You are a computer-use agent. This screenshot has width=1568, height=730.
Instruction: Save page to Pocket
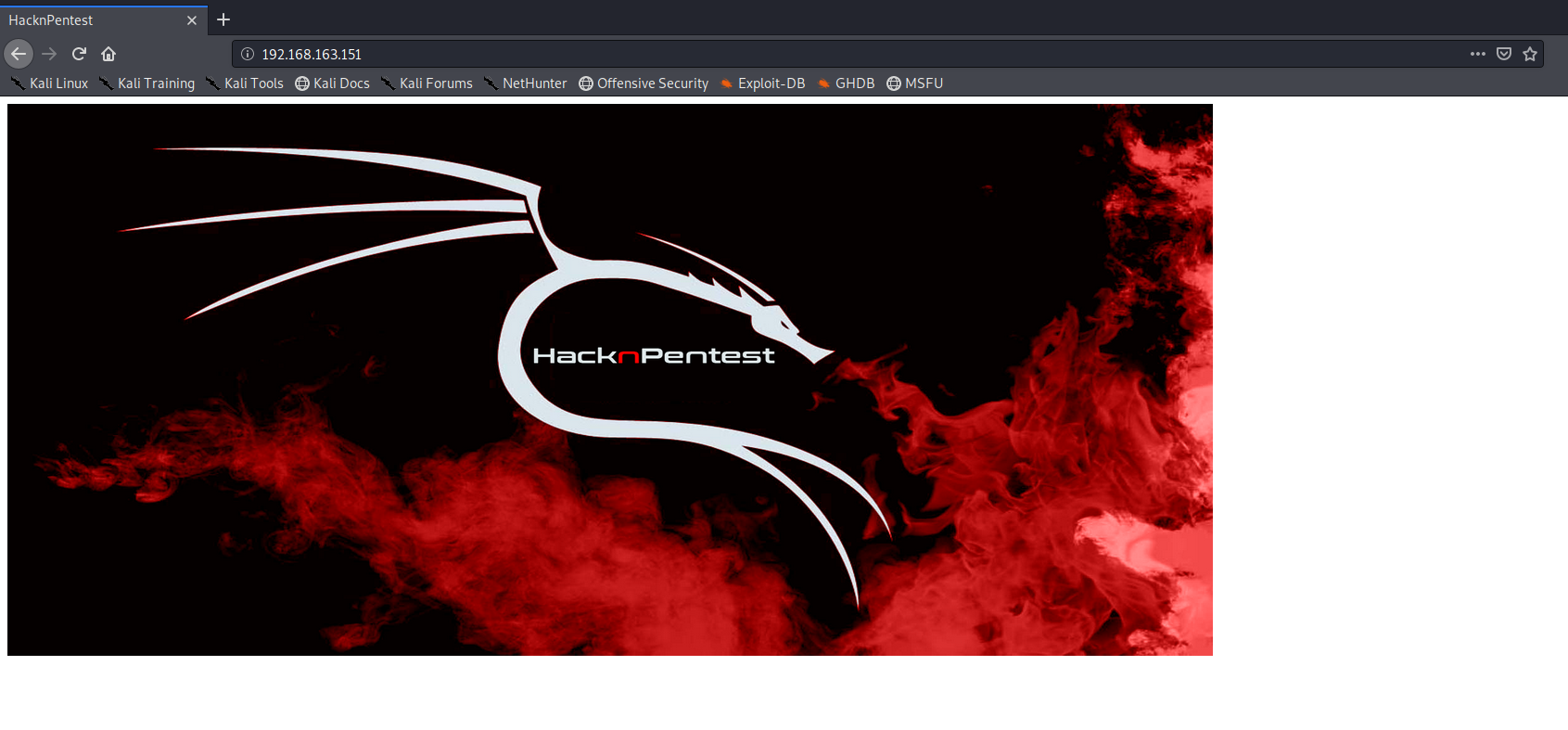[1504, 54]
